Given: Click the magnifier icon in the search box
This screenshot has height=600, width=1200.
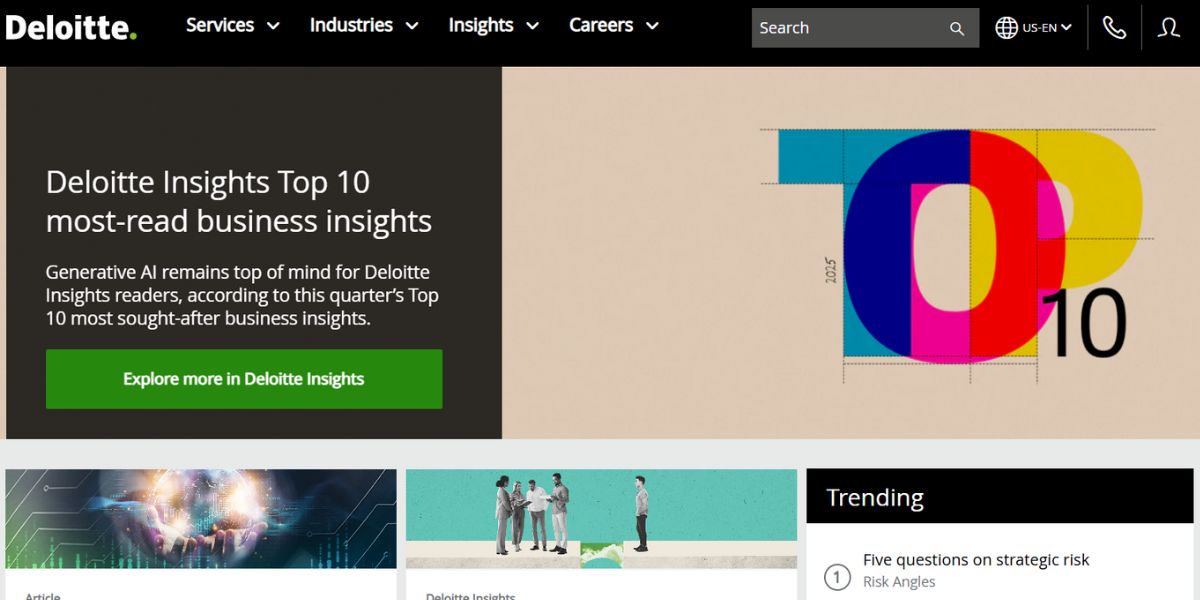Looking at the screenshot, I should coord(957,28).
